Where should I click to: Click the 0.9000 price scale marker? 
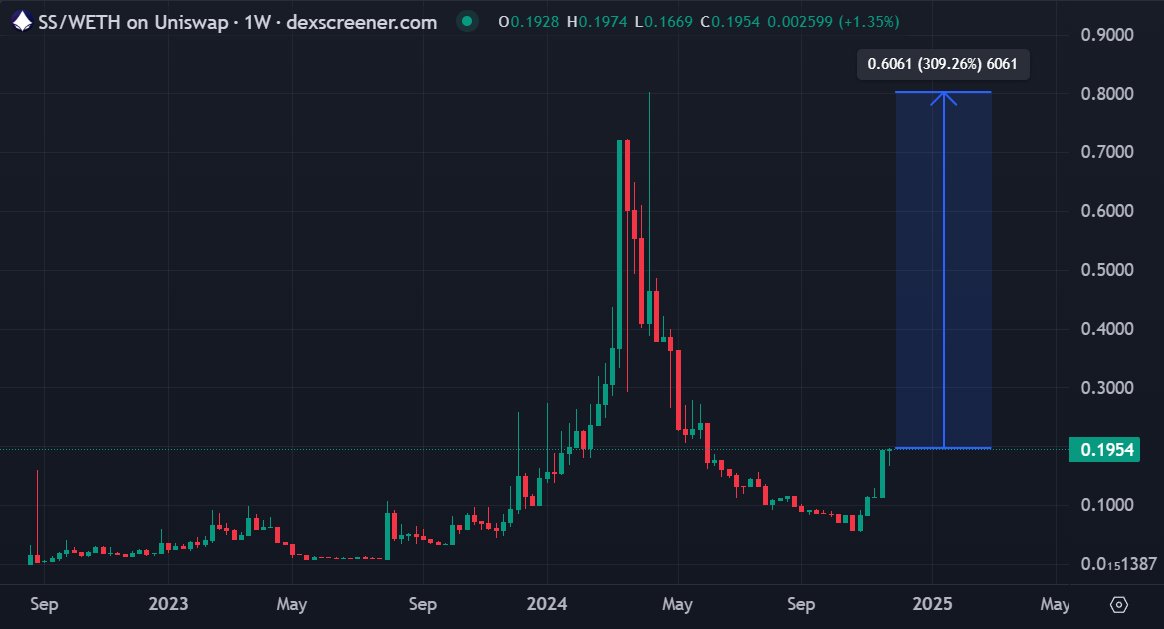tap(1110, 33)
